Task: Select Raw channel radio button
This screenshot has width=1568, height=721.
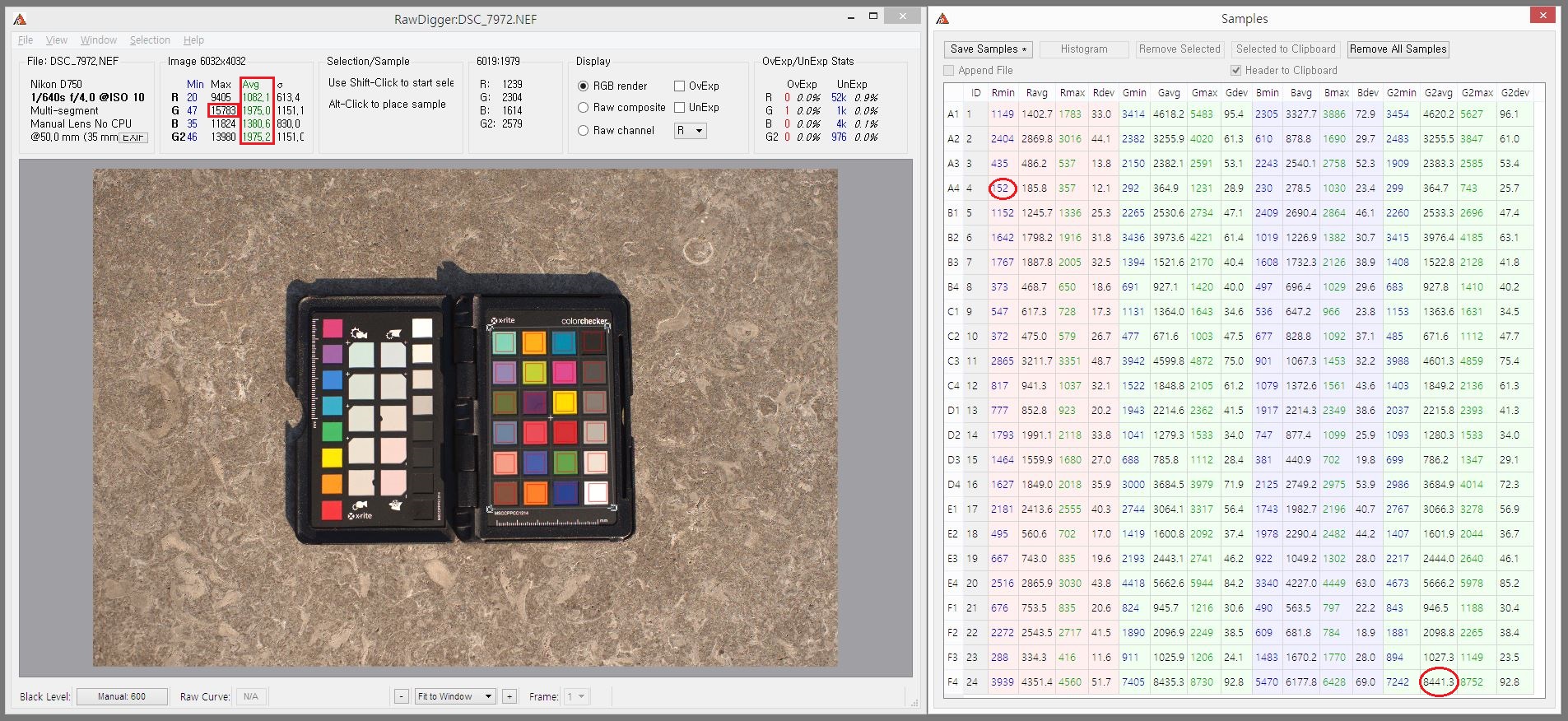Action: [x=584, y=131]
